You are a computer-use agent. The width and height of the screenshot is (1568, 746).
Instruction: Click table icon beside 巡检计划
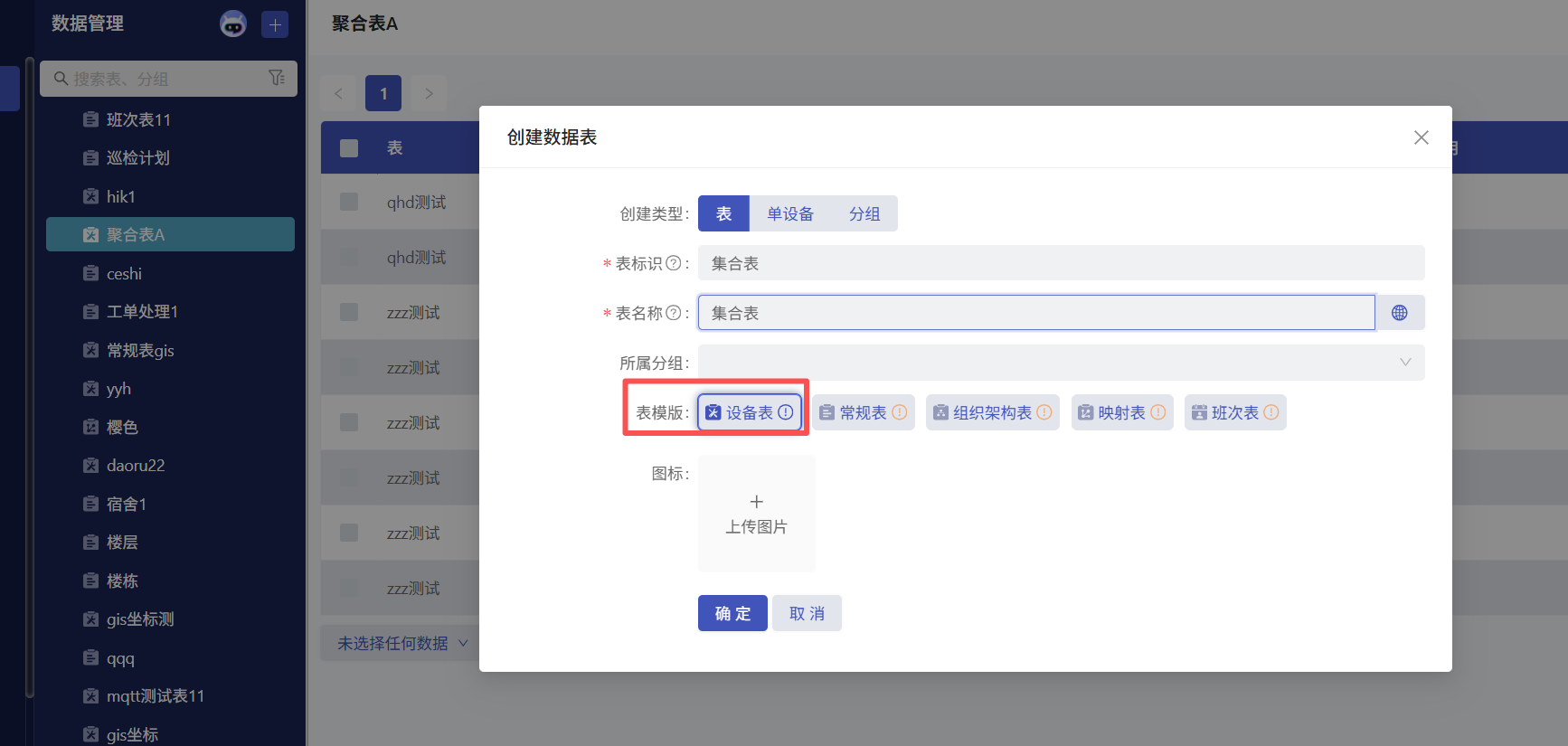[90, 158]
